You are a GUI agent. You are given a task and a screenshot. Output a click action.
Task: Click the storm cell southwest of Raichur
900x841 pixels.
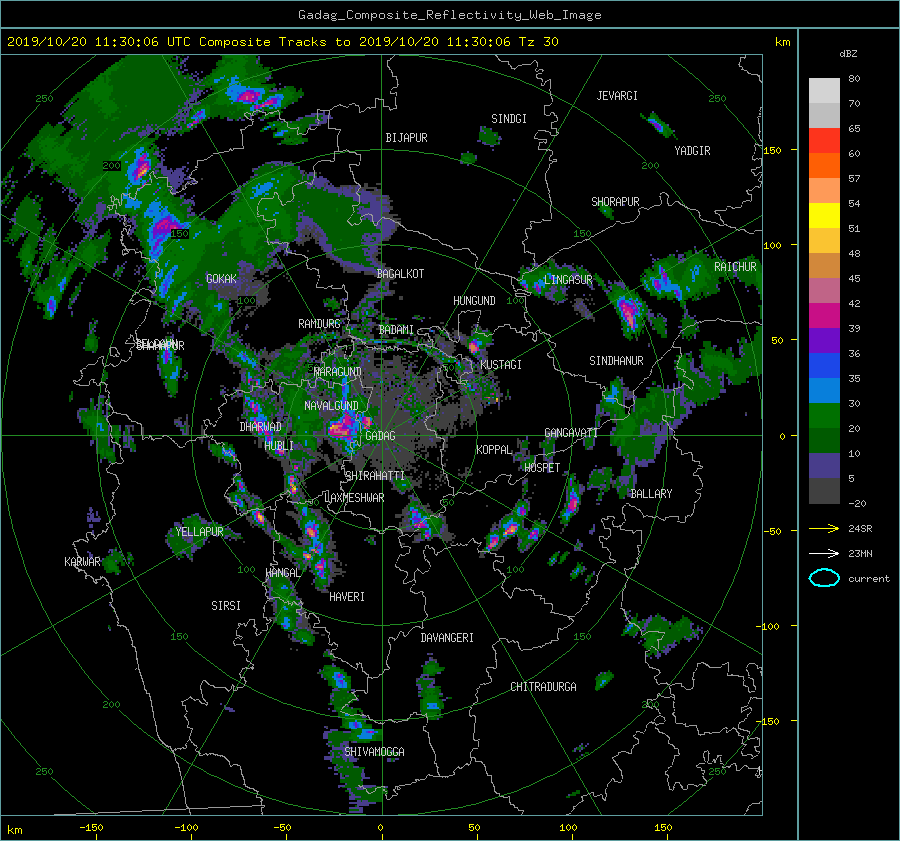pyautogui.click(x=629, y=312)
